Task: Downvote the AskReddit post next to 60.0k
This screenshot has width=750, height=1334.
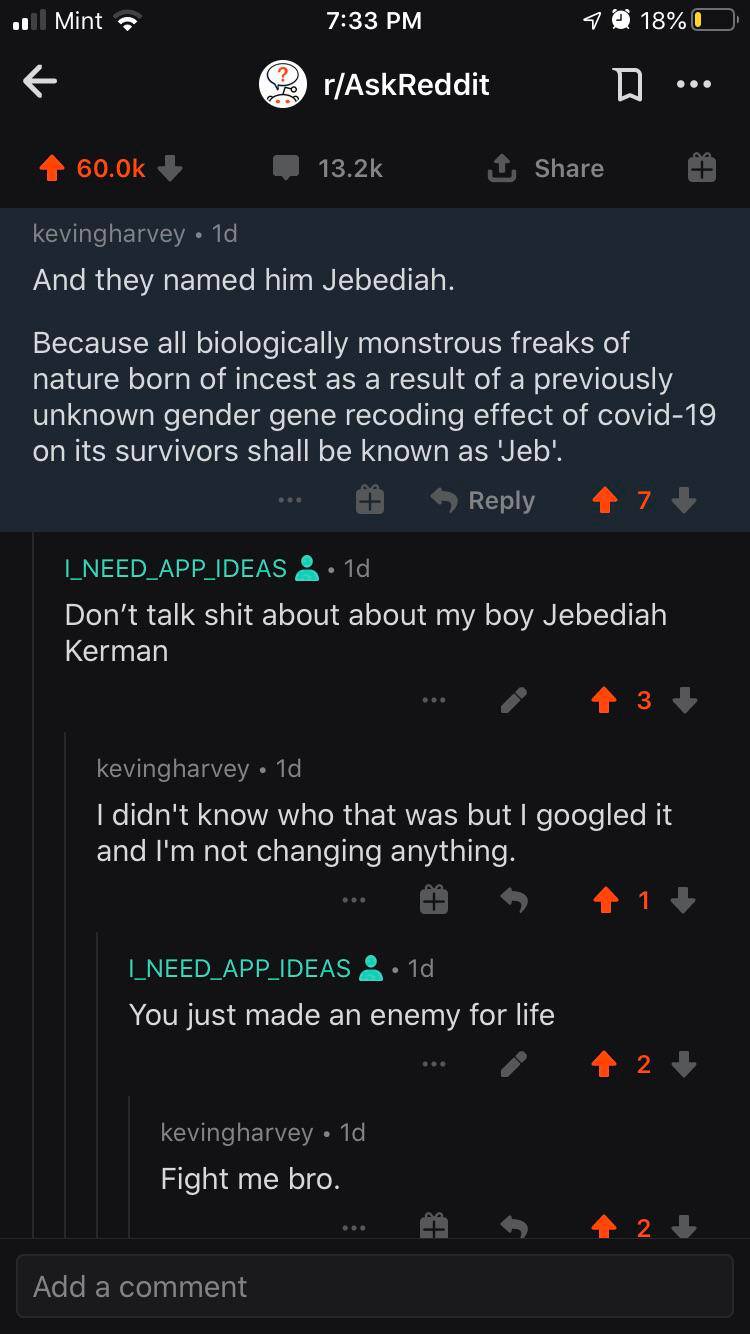Action: point(170,169)
